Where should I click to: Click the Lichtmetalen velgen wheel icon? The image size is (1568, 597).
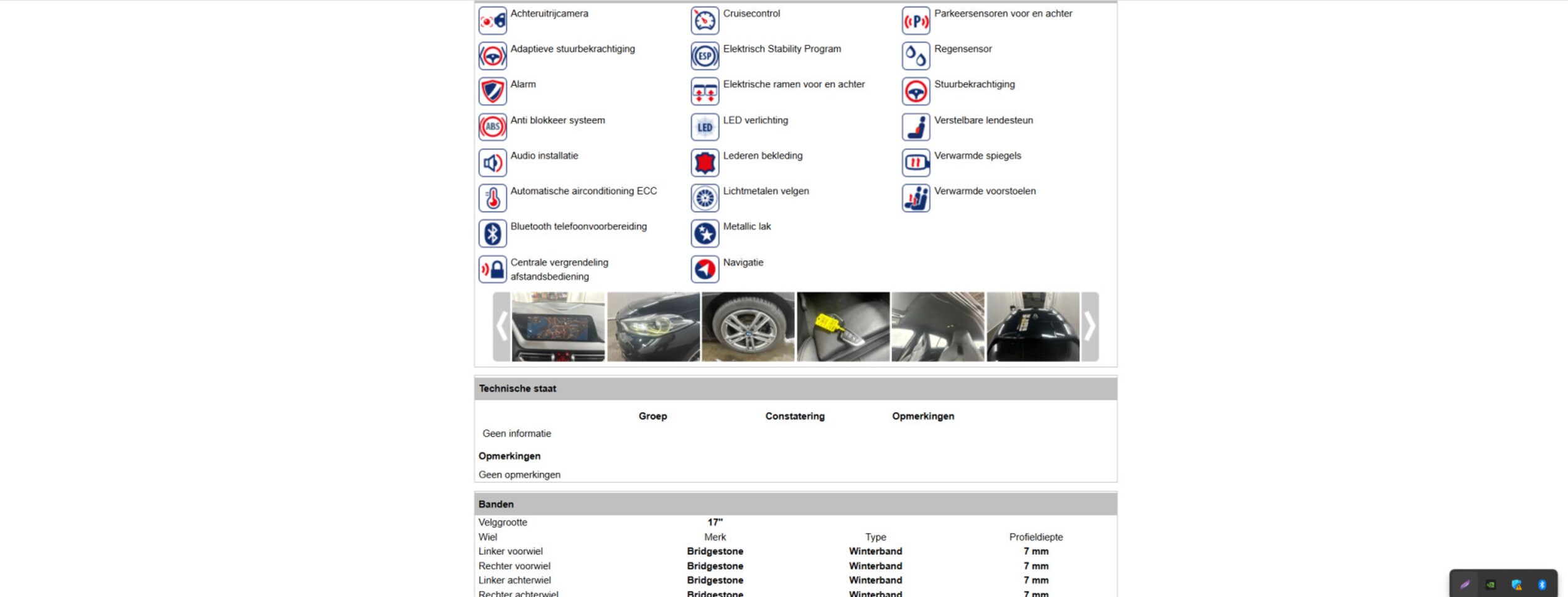(x=704, y=198)
